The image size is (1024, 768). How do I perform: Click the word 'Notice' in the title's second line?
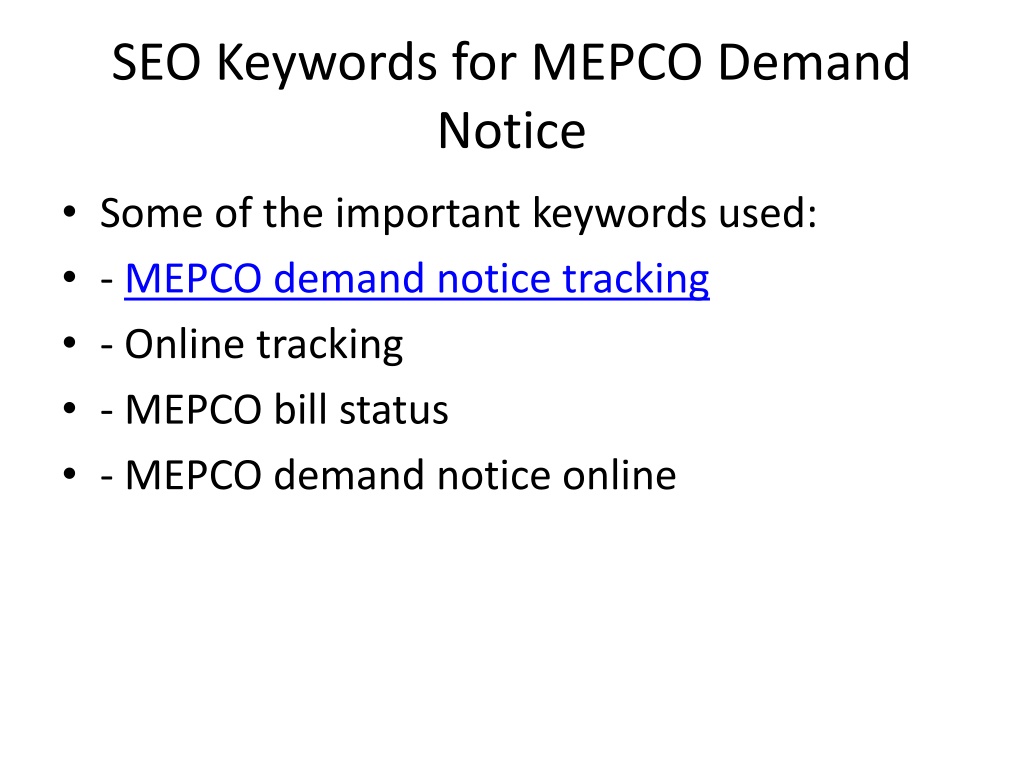click(x=511, y=131)
